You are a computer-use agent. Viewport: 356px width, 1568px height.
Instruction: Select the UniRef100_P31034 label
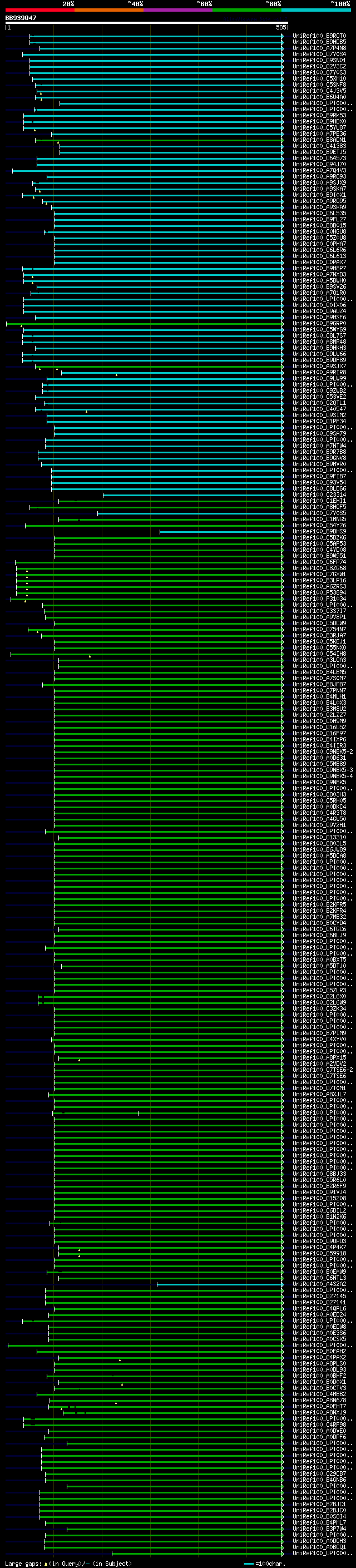[x=319, y=598]
